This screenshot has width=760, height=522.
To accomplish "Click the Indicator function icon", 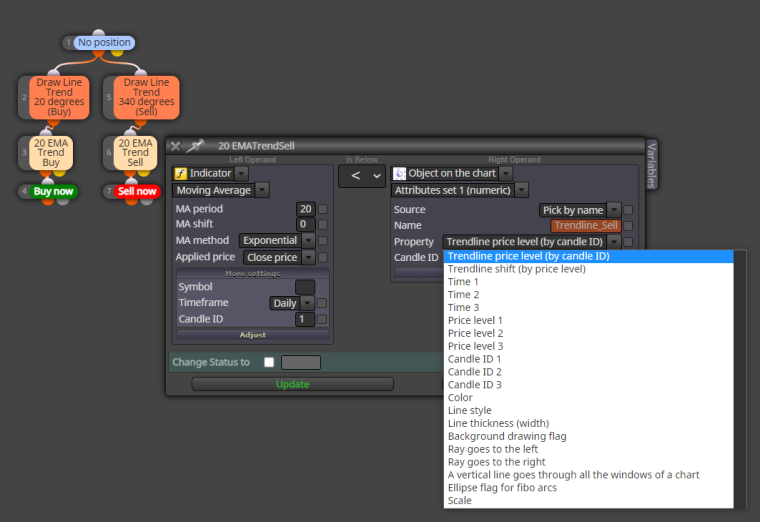I will 181,174.
